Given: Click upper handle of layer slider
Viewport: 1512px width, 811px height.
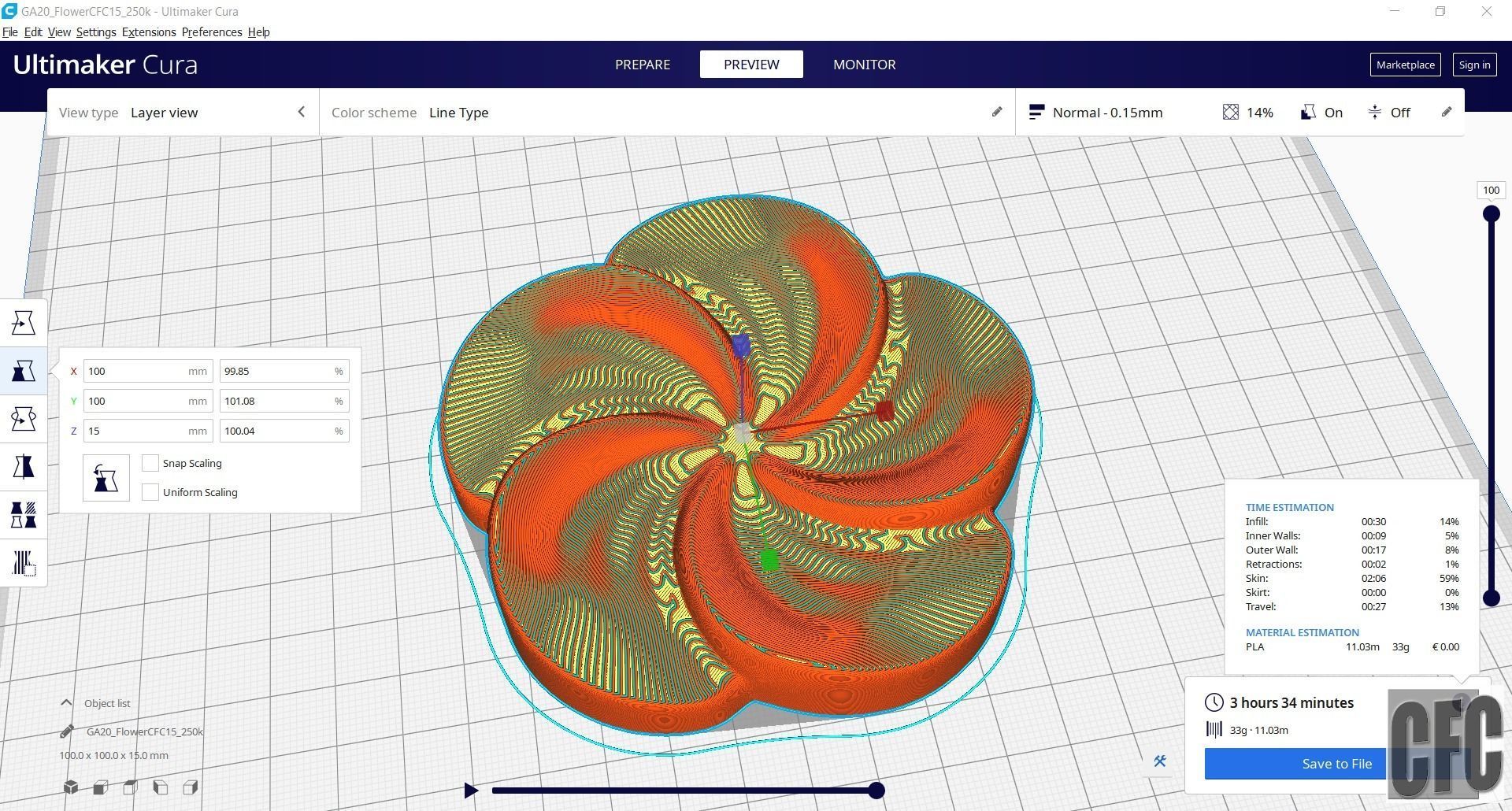Looking at the screenshot, I should click(1491, 213).
